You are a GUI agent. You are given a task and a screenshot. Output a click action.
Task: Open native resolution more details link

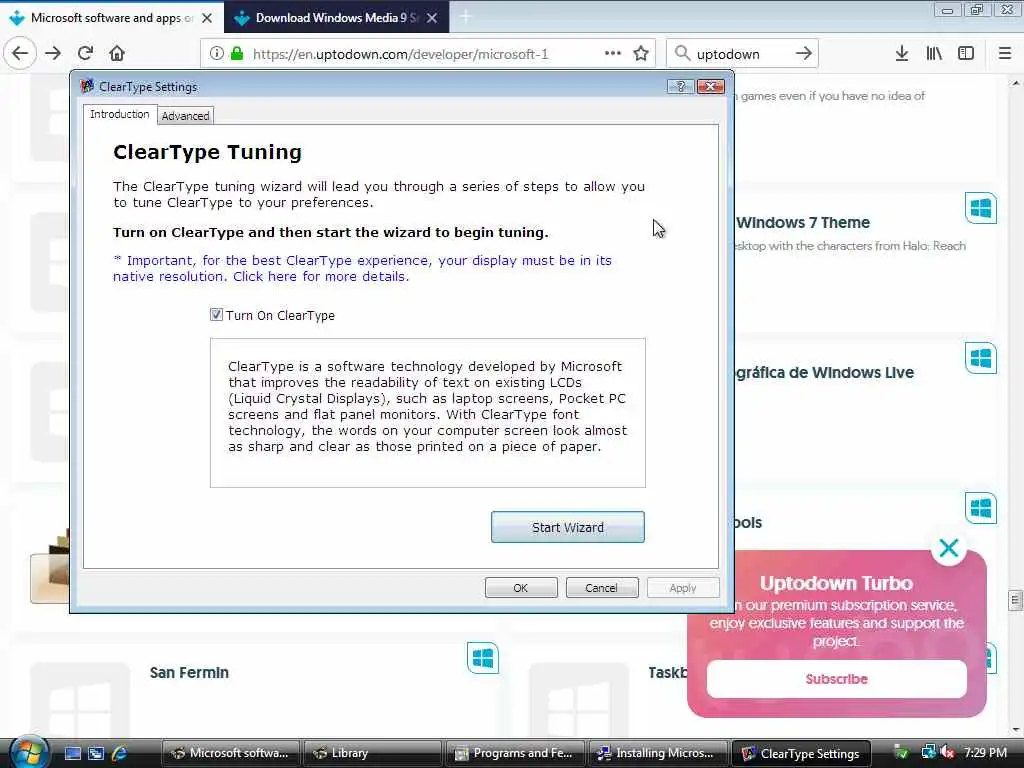tap(362, 268)
